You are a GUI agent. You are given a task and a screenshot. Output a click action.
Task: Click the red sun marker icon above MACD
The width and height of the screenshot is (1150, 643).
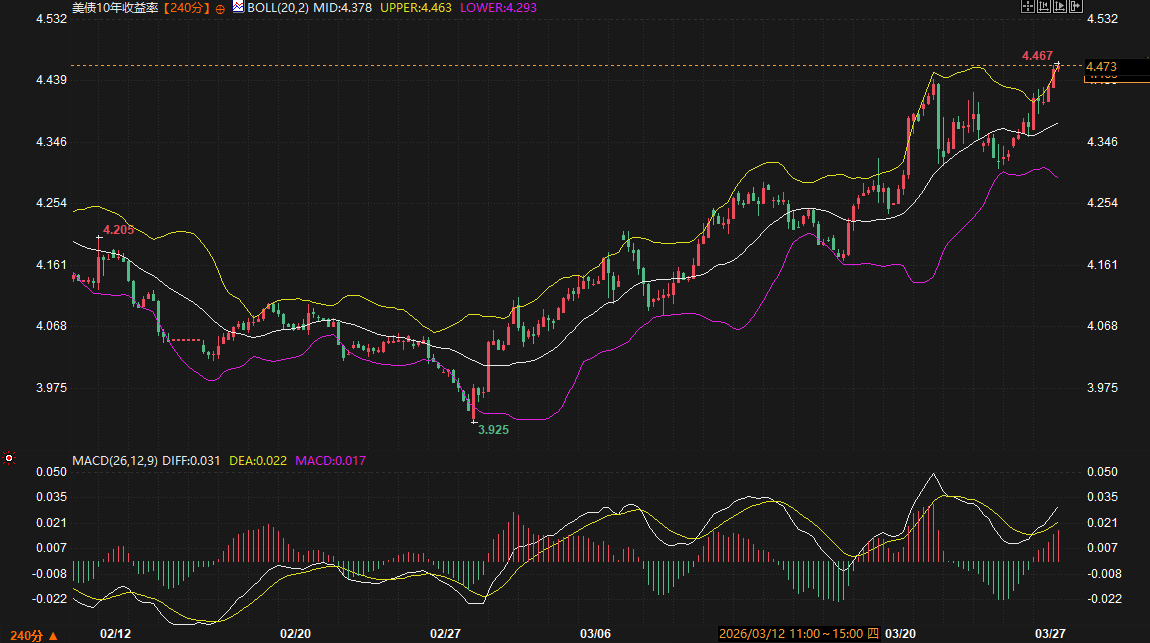click(9, 458)
